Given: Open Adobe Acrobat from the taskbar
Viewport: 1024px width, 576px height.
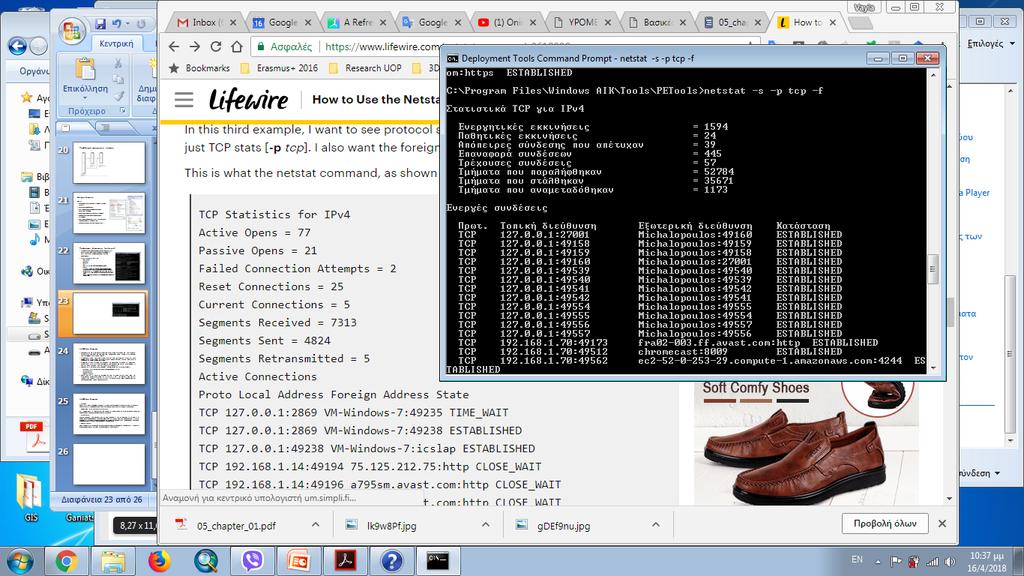Looking at the screenshot, I should tap(345, 561).
